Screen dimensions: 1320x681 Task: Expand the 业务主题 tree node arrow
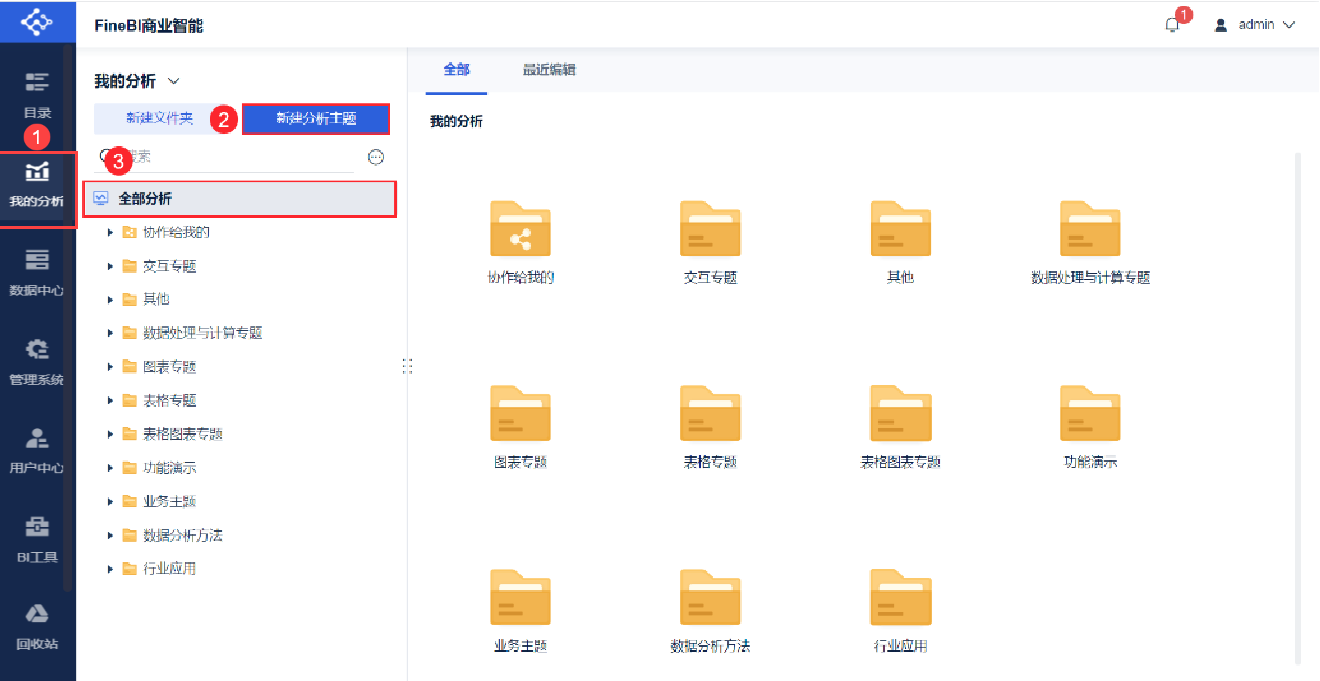111,502
